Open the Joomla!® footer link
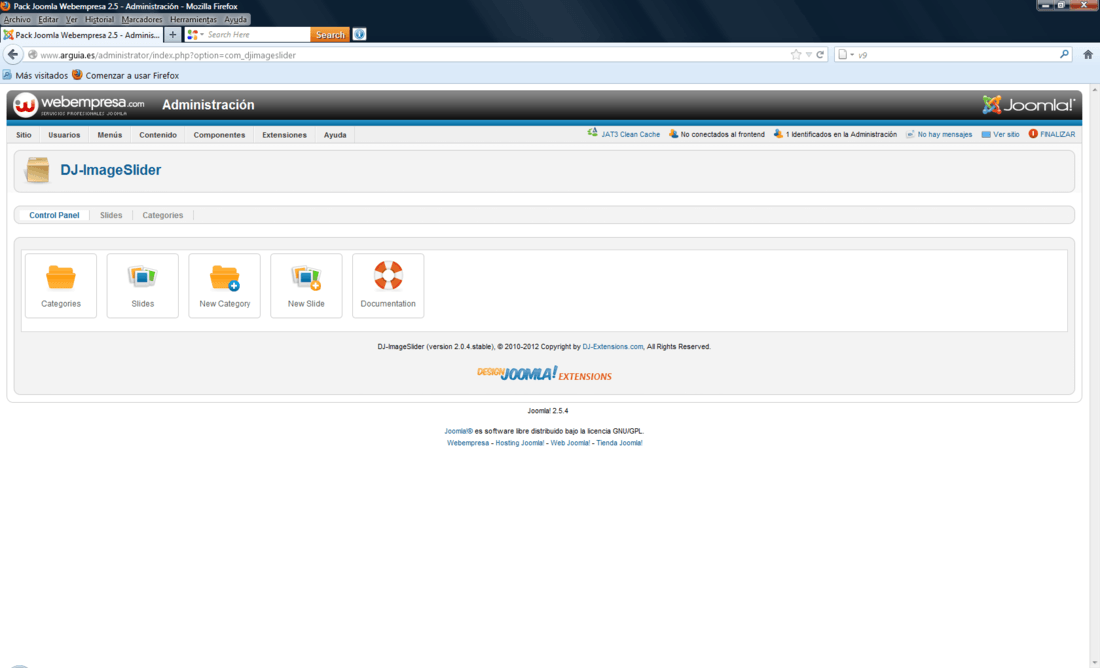Screen dimensions: 1100x668 point(458,432)
